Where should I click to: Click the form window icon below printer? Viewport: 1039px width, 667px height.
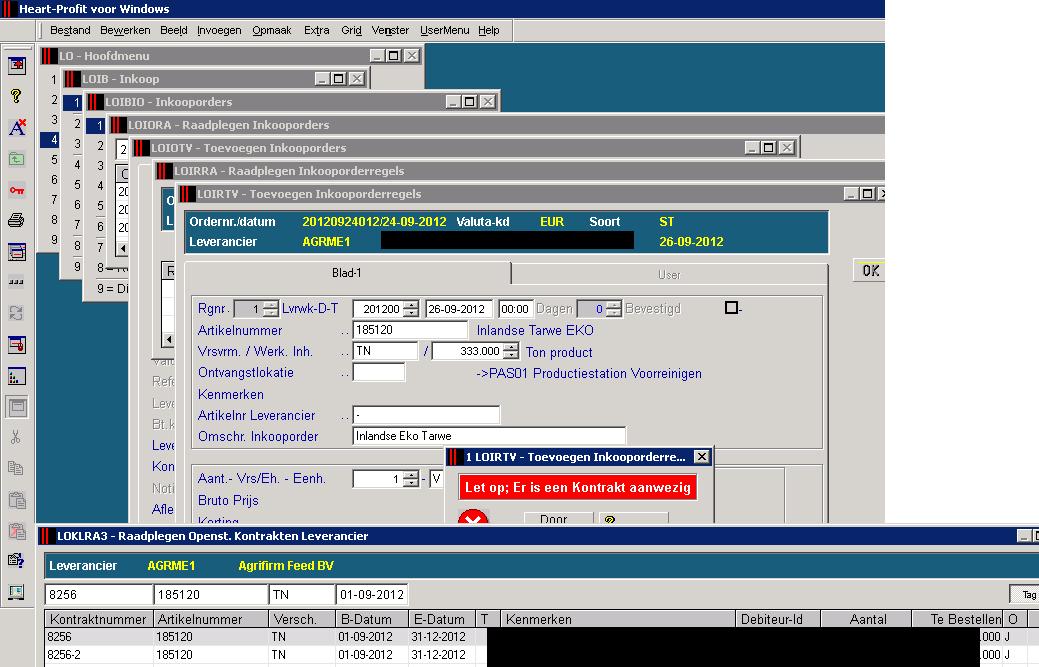click(x=17, y=251)
